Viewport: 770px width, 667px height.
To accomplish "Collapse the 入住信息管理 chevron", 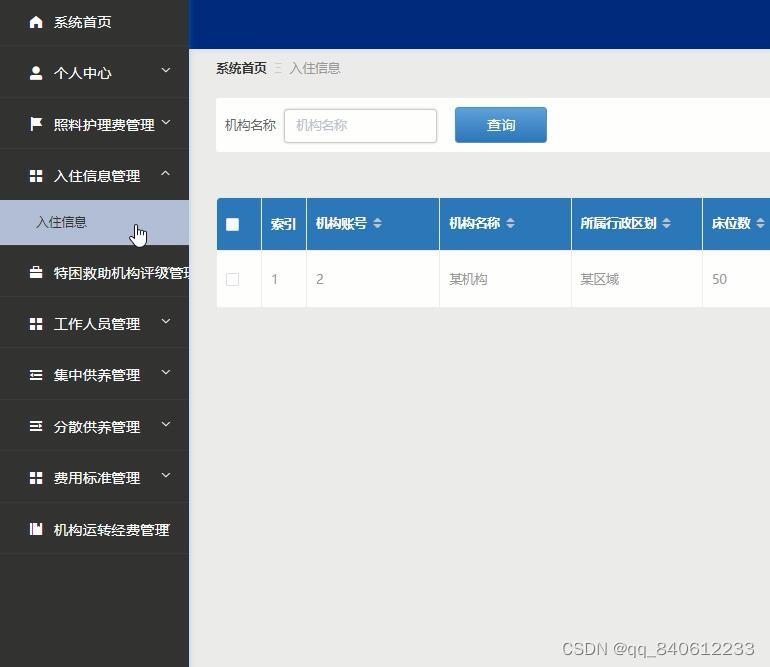I will [166, 173].
